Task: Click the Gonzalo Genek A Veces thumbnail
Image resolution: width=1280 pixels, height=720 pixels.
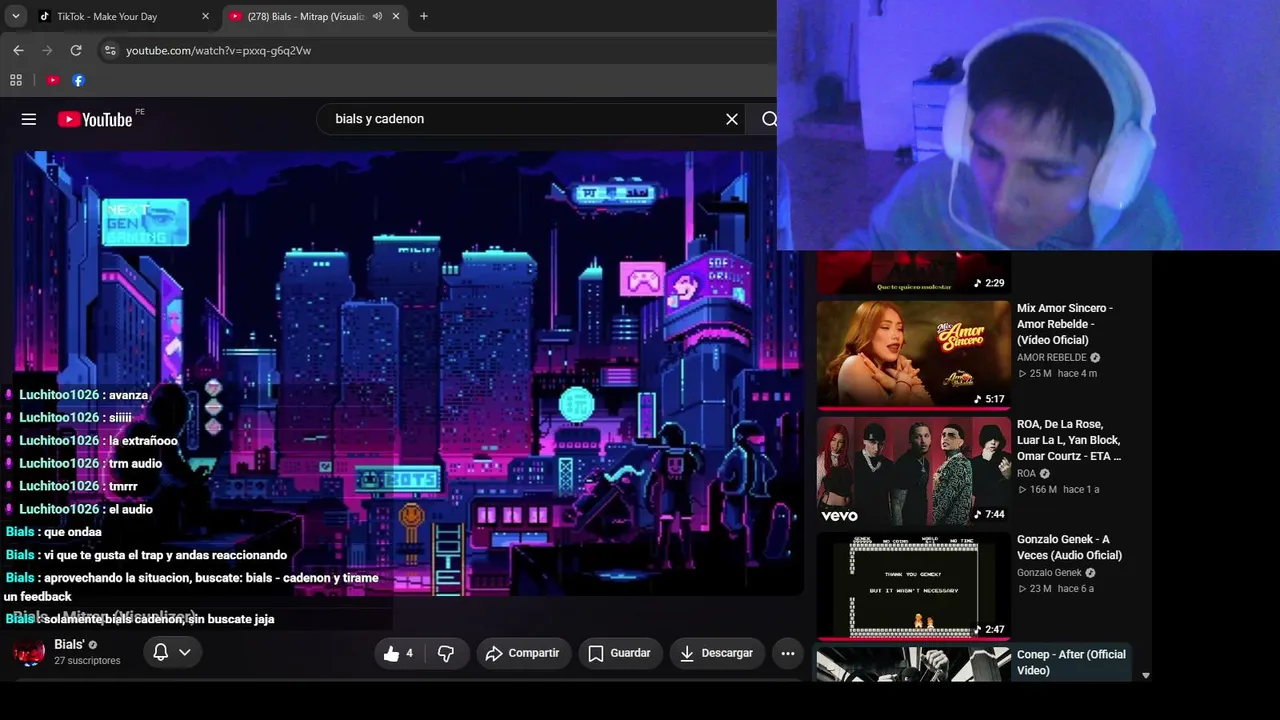Action: click(x=913, y=585)
